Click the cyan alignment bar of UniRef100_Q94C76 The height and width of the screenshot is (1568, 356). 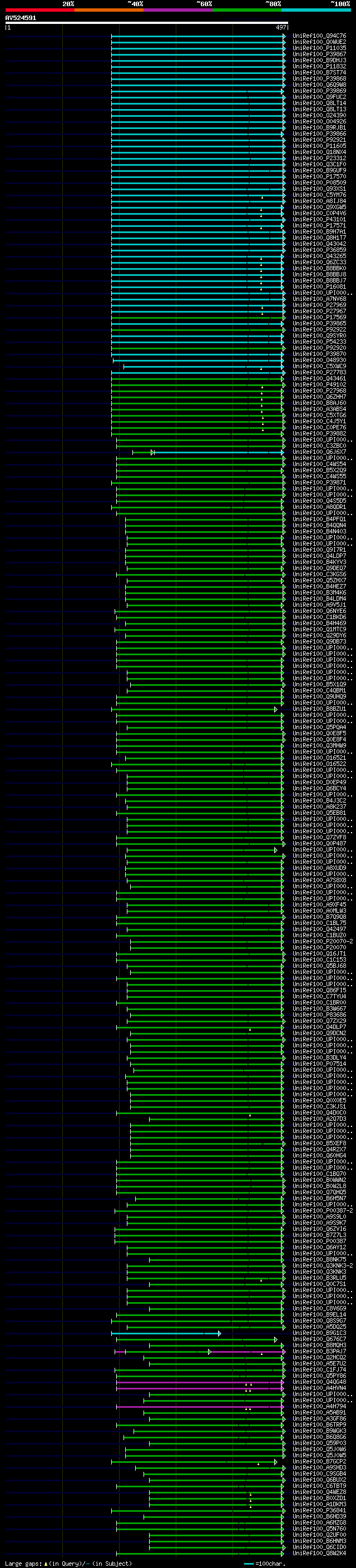coord(199,36)
